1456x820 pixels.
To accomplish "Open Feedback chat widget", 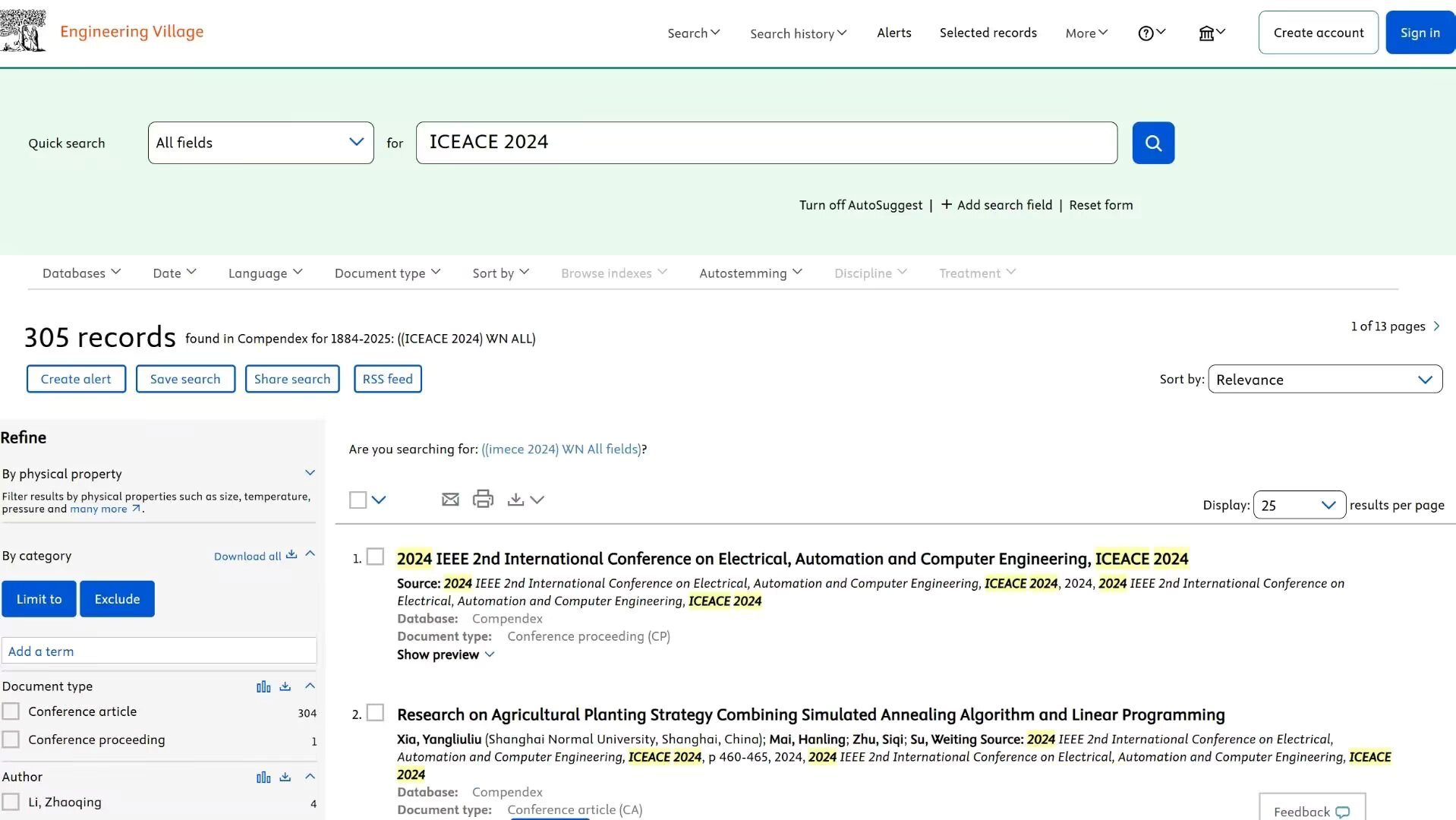I will pyautogui.click(x=1312, y=811).
